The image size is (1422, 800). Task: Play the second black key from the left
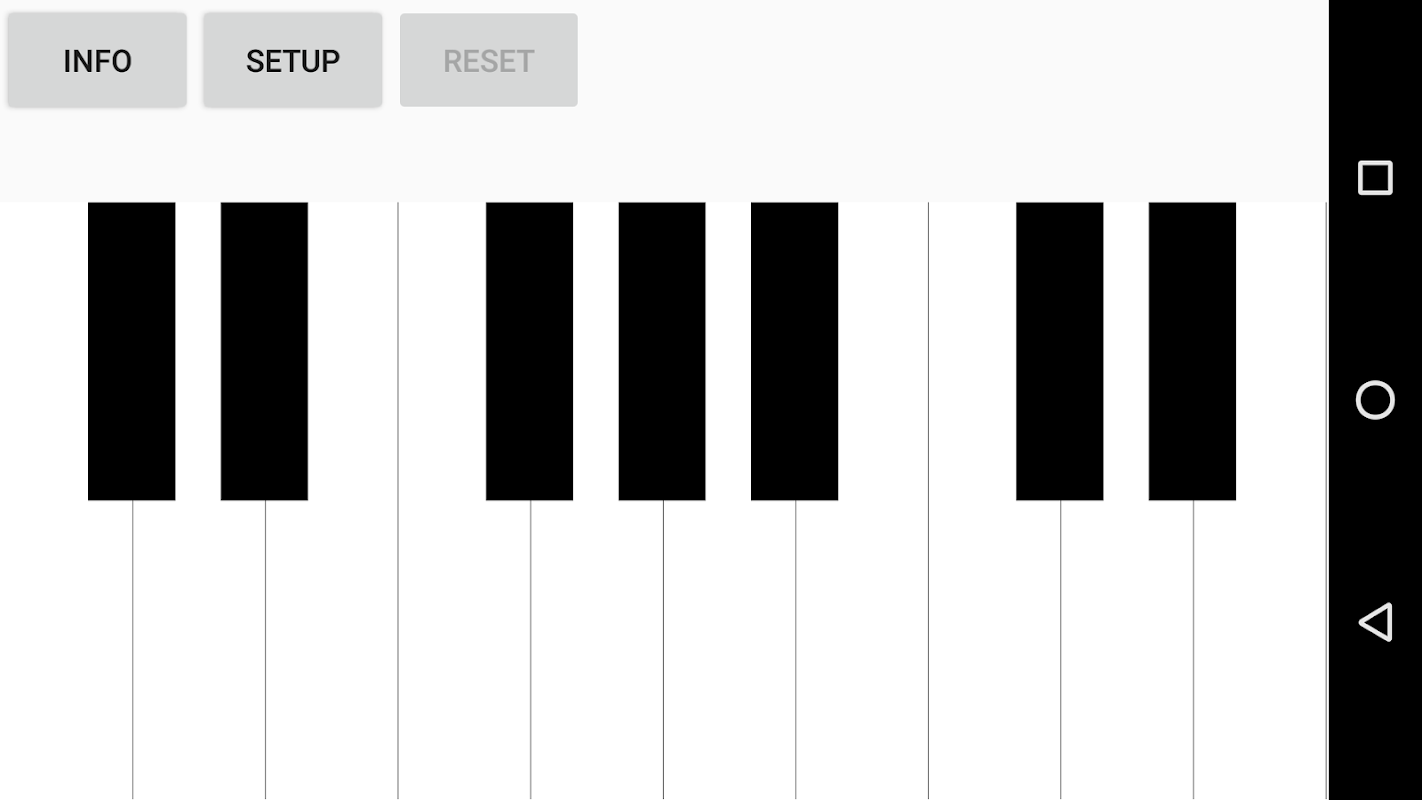[x=264, y=350]
